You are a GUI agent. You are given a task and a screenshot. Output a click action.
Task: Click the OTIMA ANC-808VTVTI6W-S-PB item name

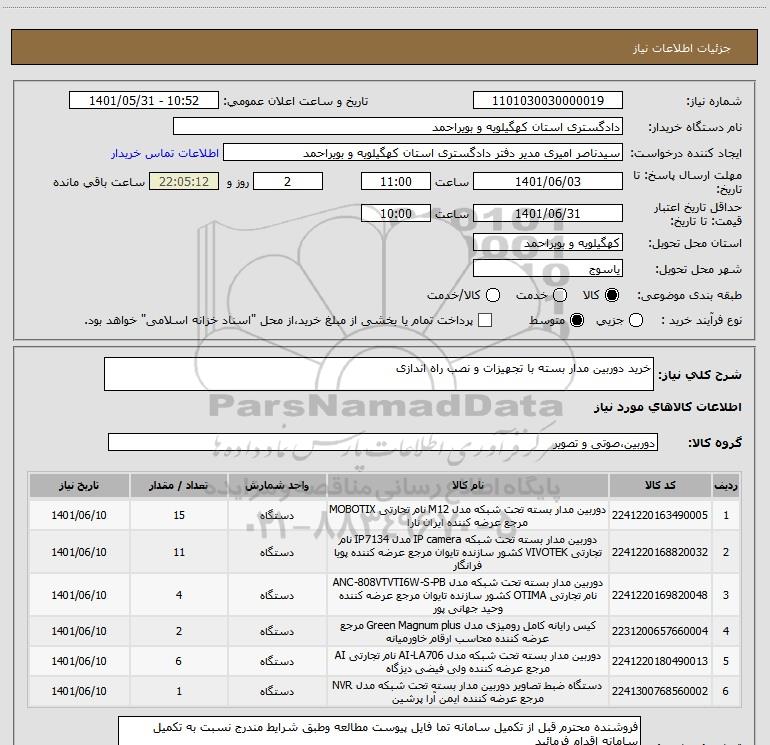click(x=468, y=595)
